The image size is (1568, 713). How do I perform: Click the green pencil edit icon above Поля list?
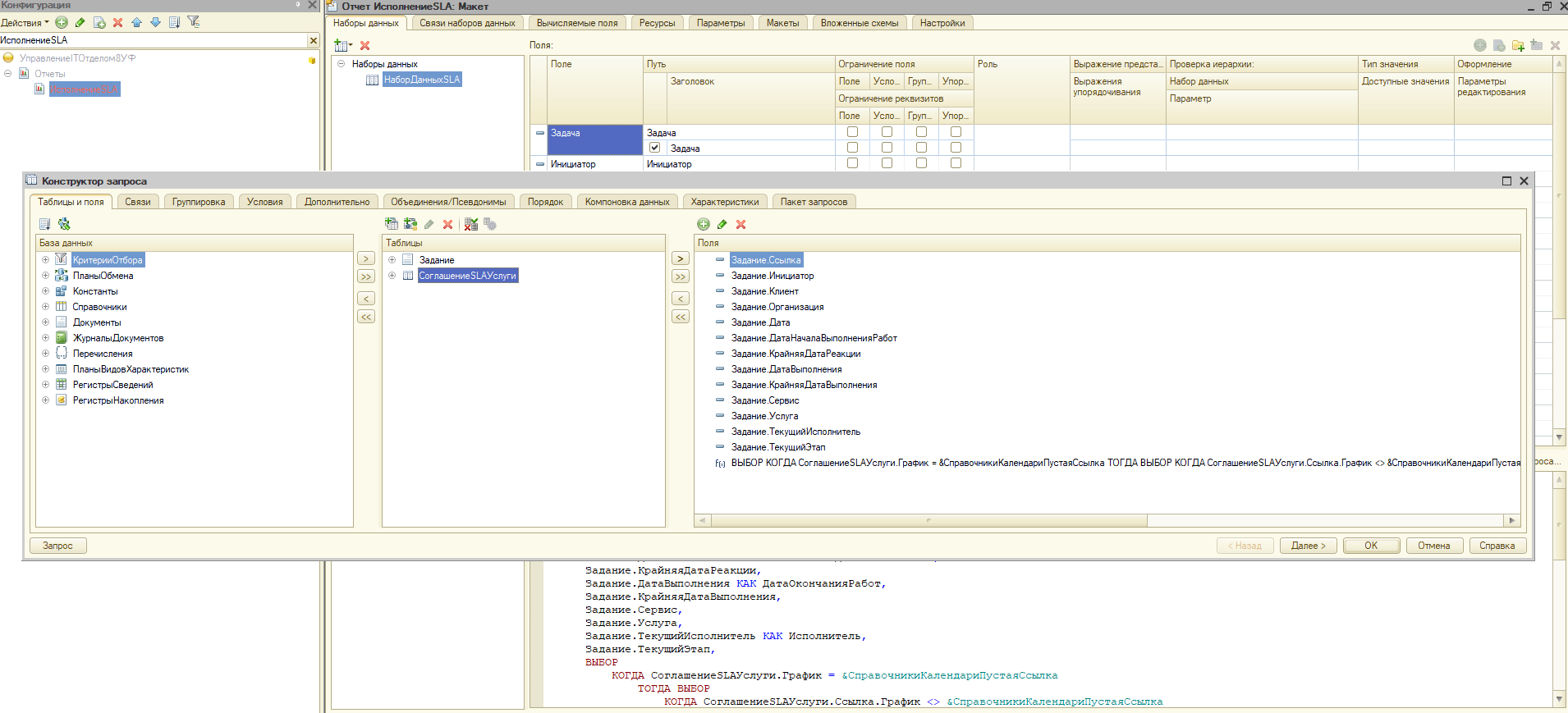pos(722,224)
